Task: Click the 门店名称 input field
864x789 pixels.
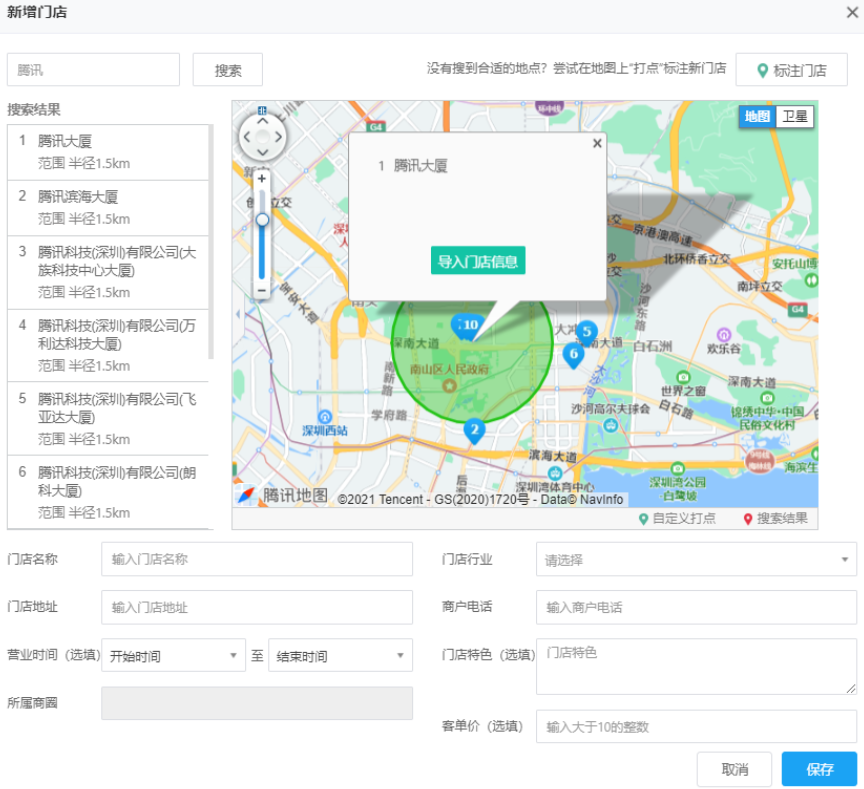Action: [x=256, y=559]
